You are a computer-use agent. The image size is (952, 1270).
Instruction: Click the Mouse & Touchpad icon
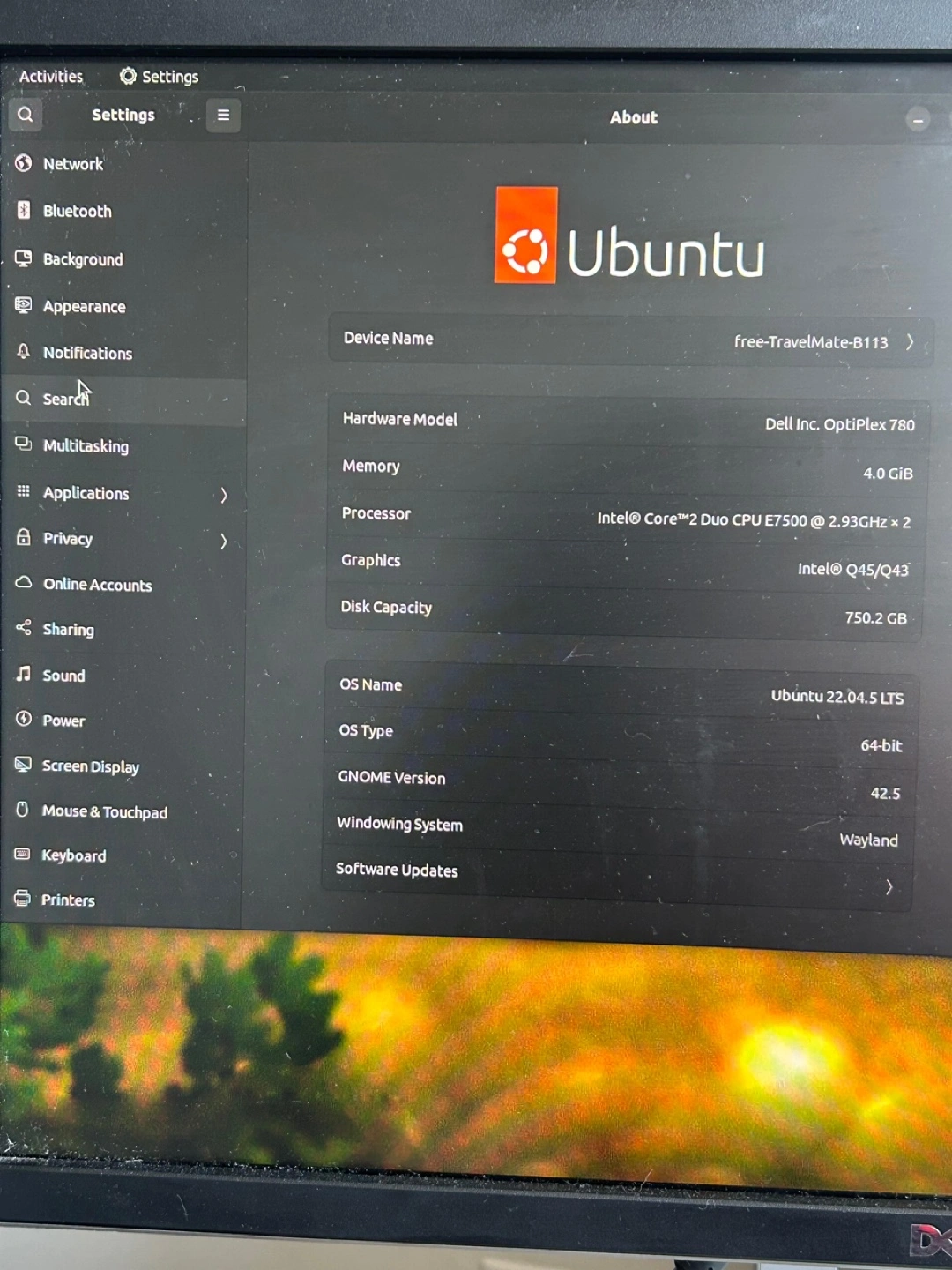pos(23,810)
